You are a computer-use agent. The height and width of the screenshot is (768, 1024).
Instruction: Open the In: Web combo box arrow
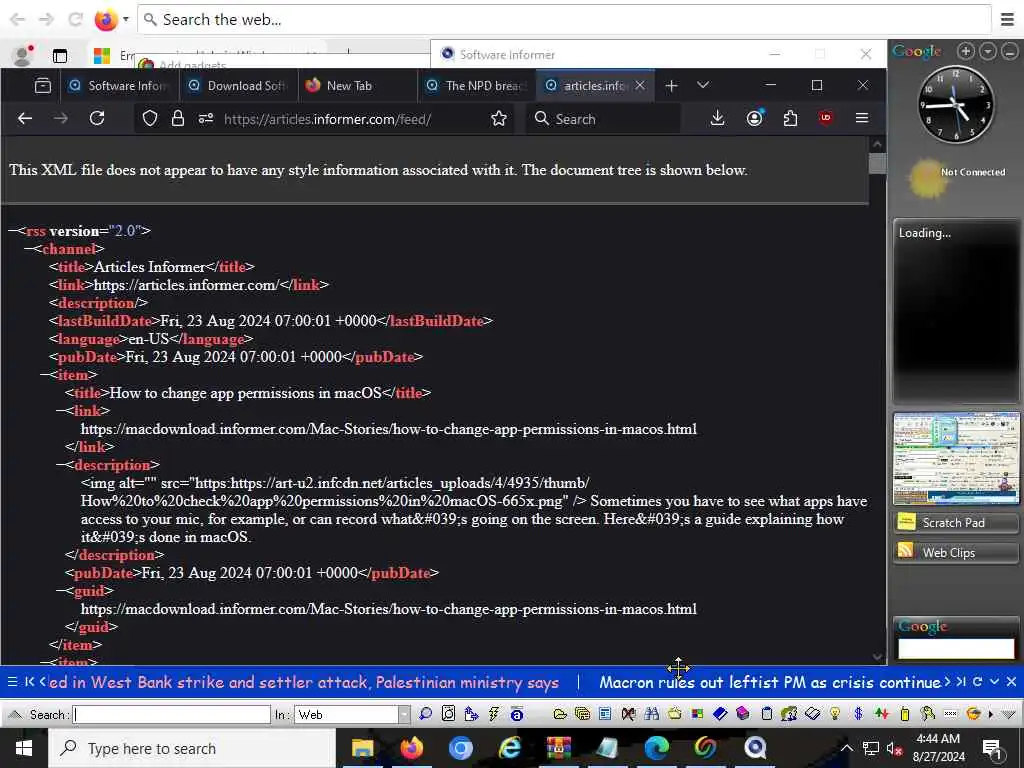404,714
